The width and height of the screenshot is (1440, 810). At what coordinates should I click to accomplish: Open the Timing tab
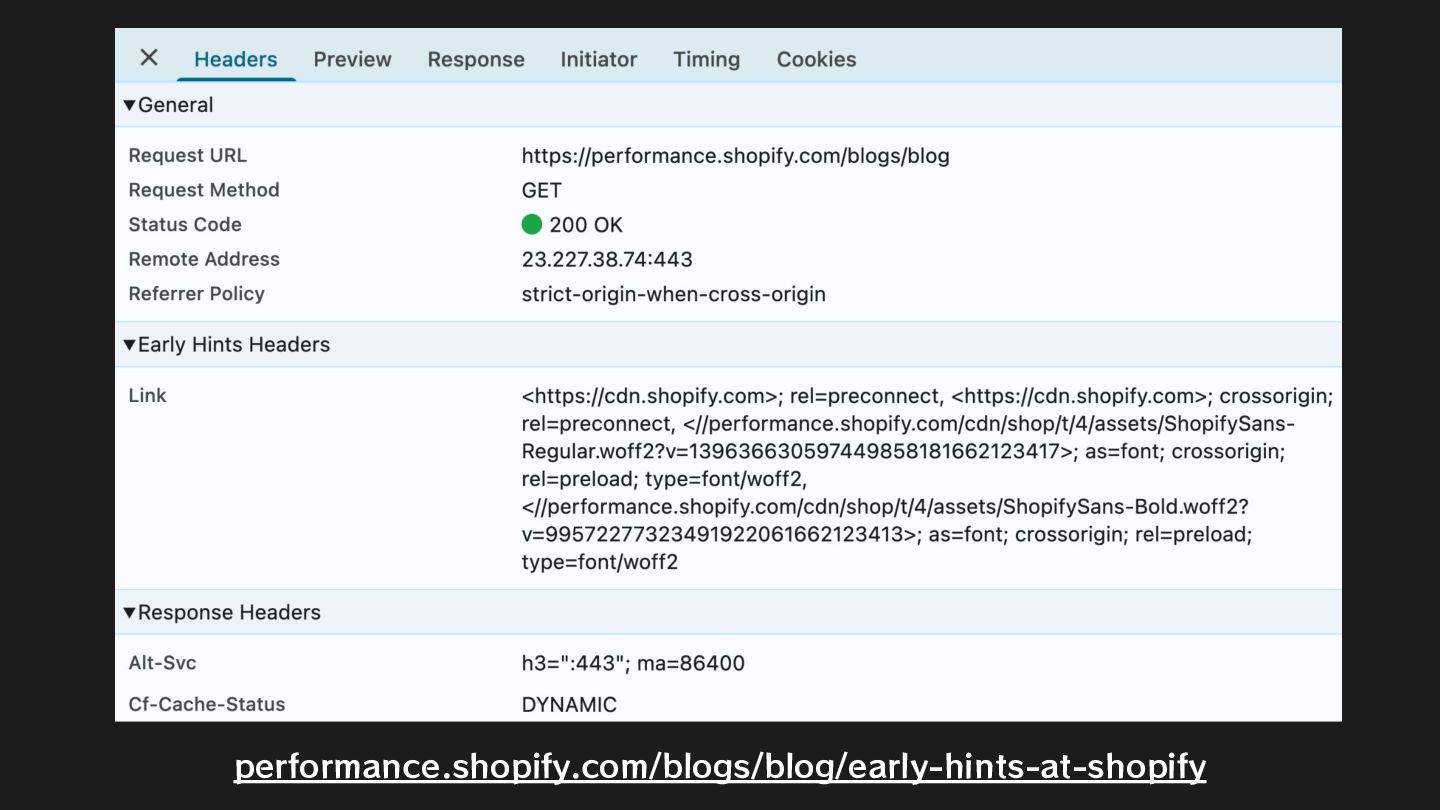[x=706, y=59]
